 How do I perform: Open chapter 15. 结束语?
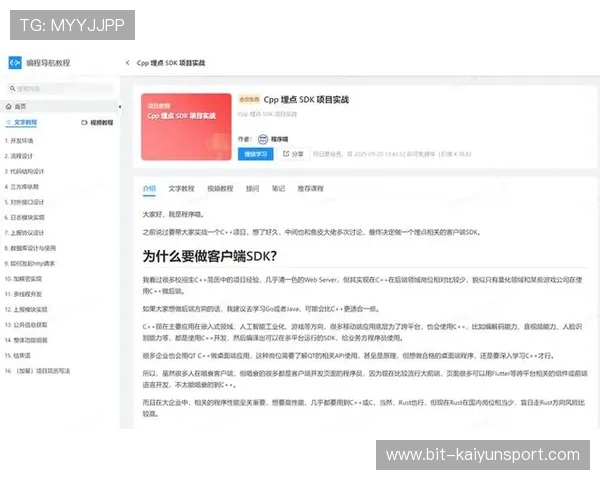(17, 356)
